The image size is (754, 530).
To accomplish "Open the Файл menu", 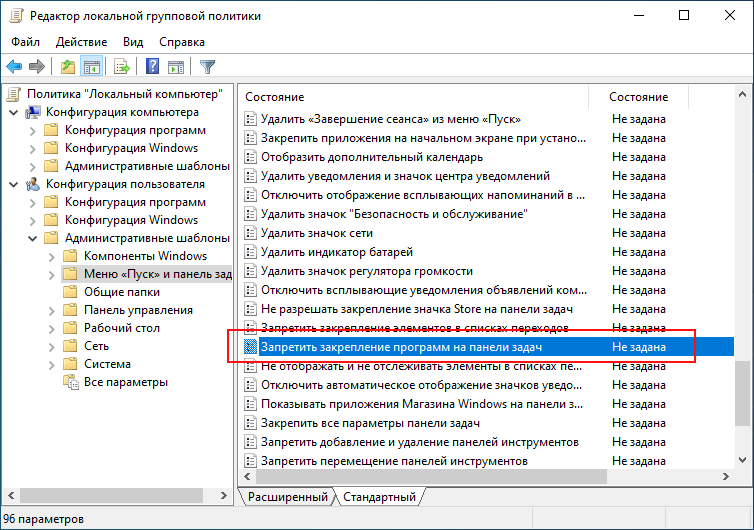I will pos(25,42).
